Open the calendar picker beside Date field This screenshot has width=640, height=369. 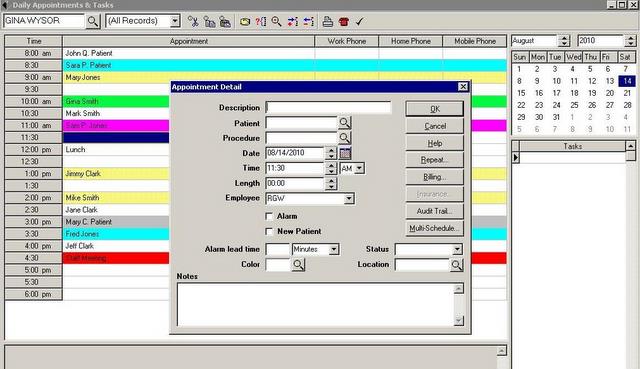345,153
